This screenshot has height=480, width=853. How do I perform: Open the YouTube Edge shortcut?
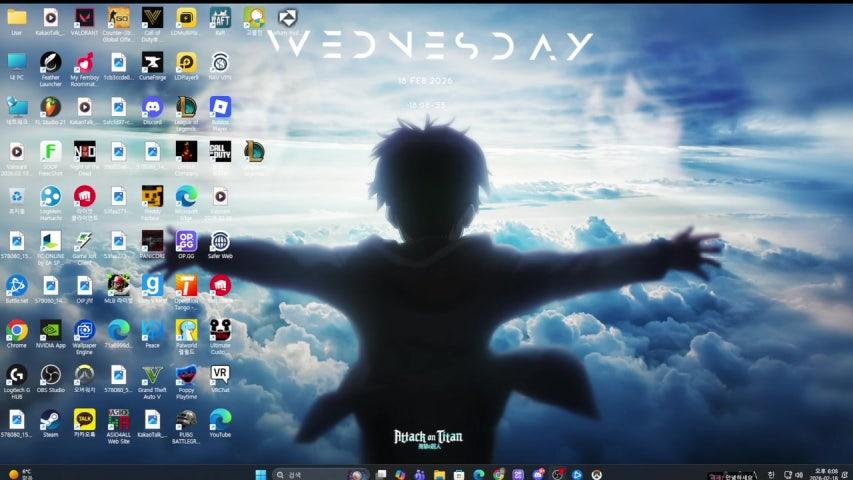point(220,423)
